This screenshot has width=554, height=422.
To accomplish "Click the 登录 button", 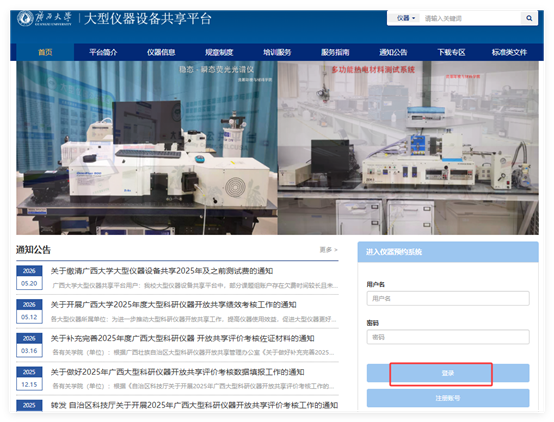I will (x=448, y=373).
